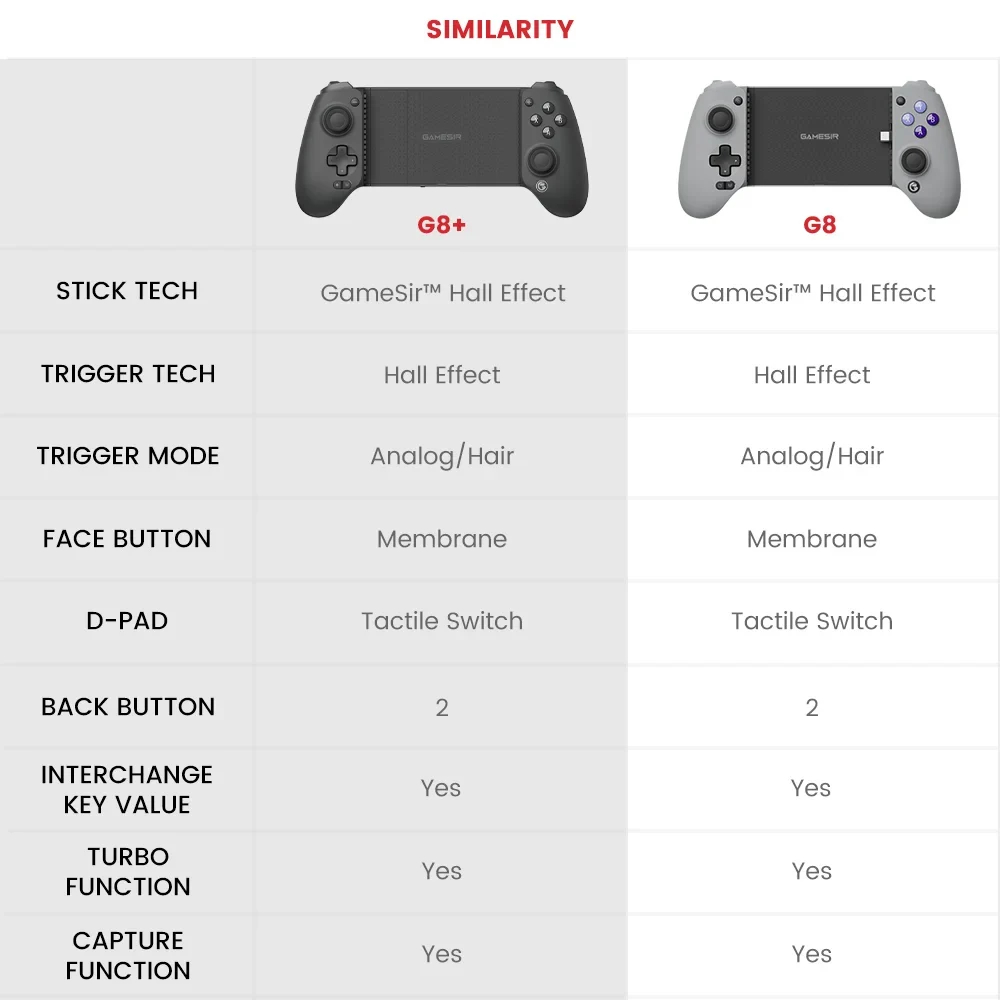Click the SIMILARITY heading
Screen dimensions: 1000x1000
[500, 29]
